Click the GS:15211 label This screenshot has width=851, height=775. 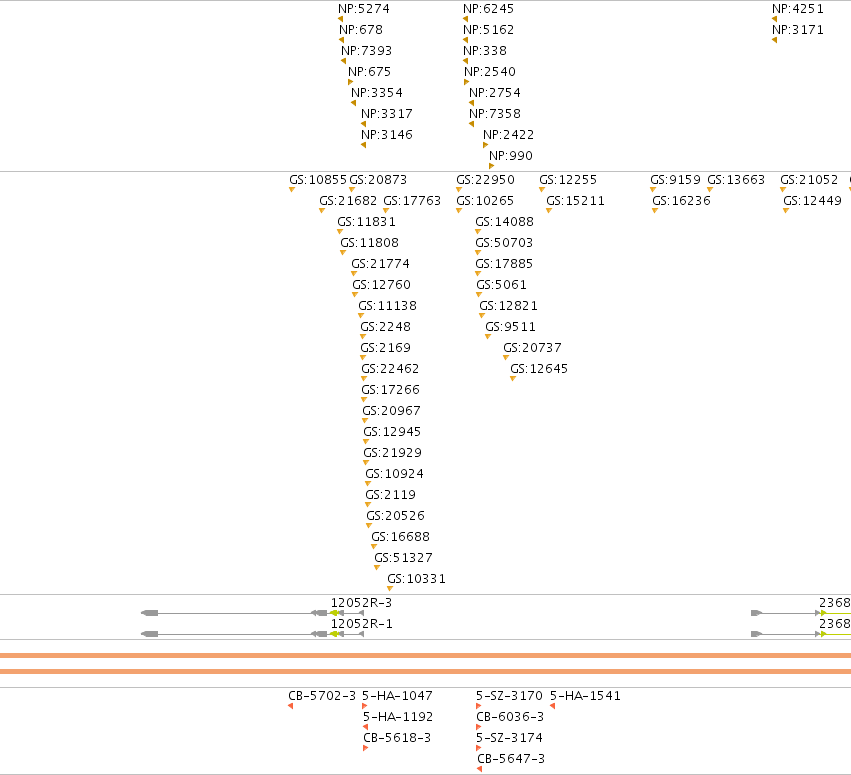(x=575, y=201)
